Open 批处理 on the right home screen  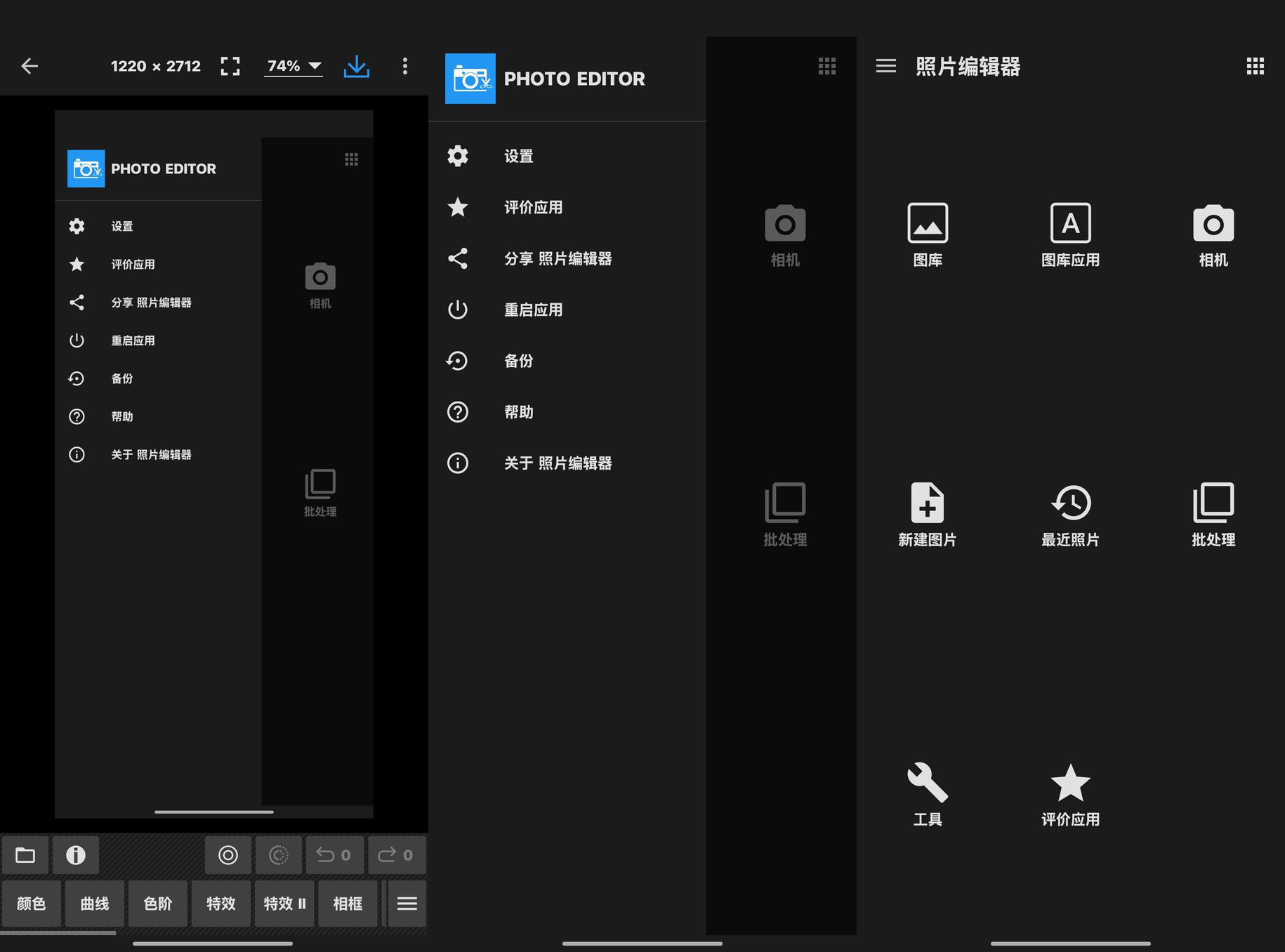point(1213,515)
